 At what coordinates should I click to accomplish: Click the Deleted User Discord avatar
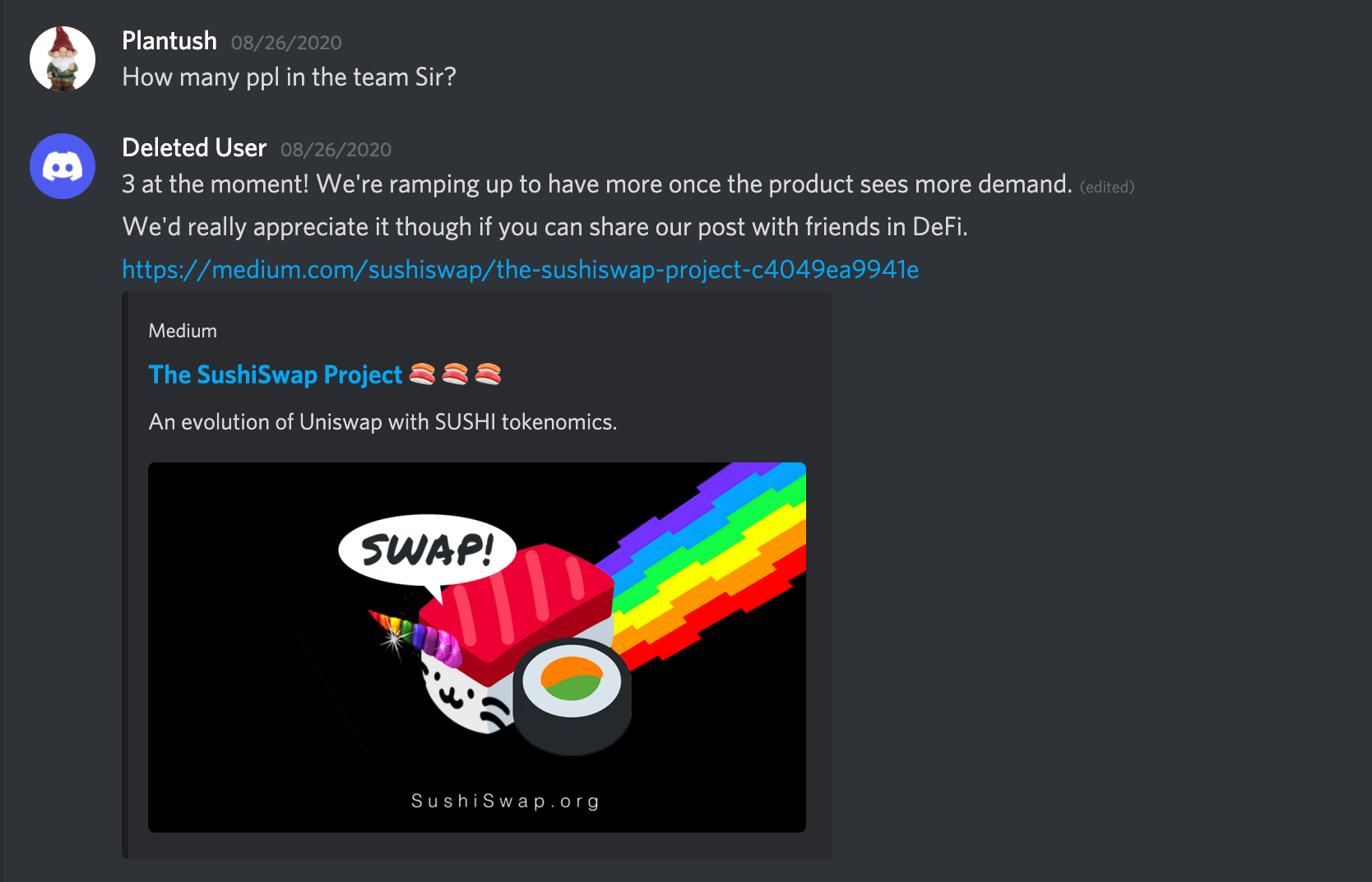[x=63, y=166]
